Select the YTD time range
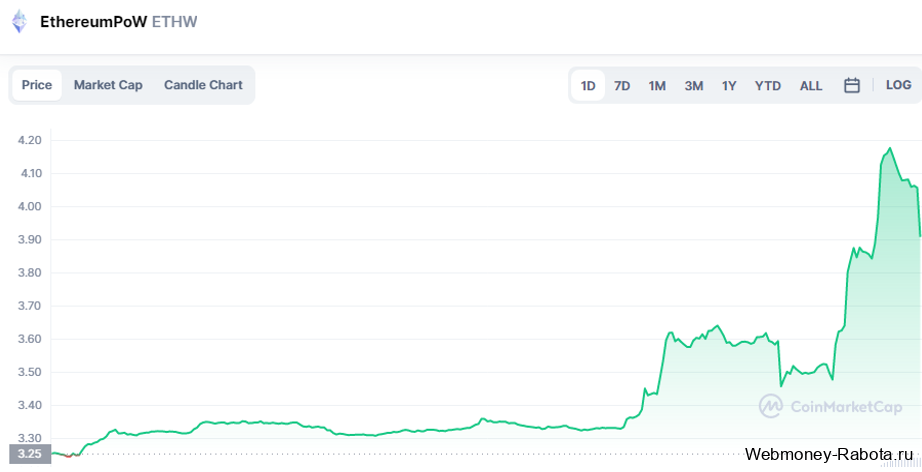 click(768, 86)
